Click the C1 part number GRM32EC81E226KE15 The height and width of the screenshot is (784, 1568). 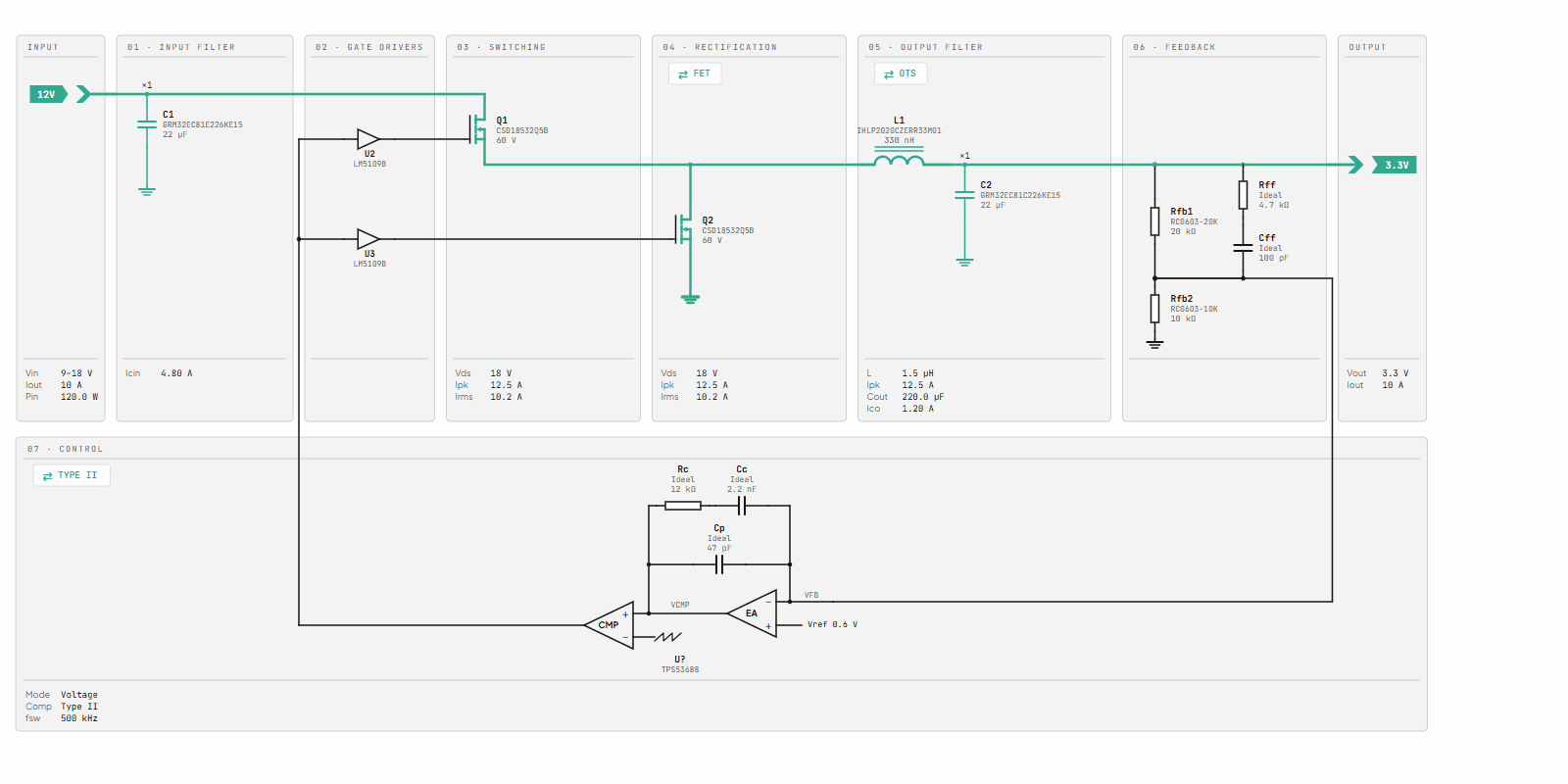203,124
